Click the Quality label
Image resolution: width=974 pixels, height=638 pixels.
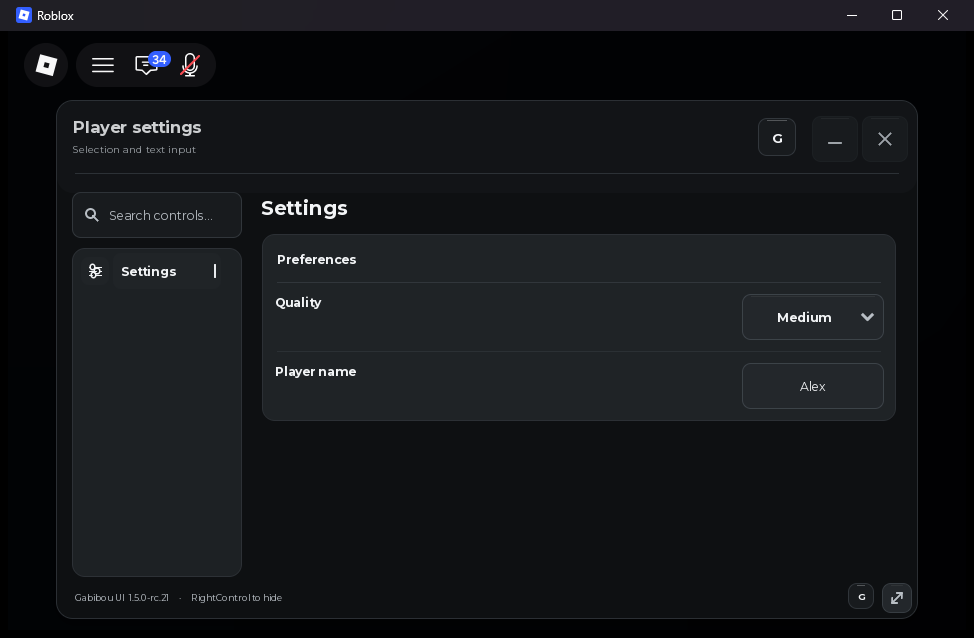pos(298,303)
